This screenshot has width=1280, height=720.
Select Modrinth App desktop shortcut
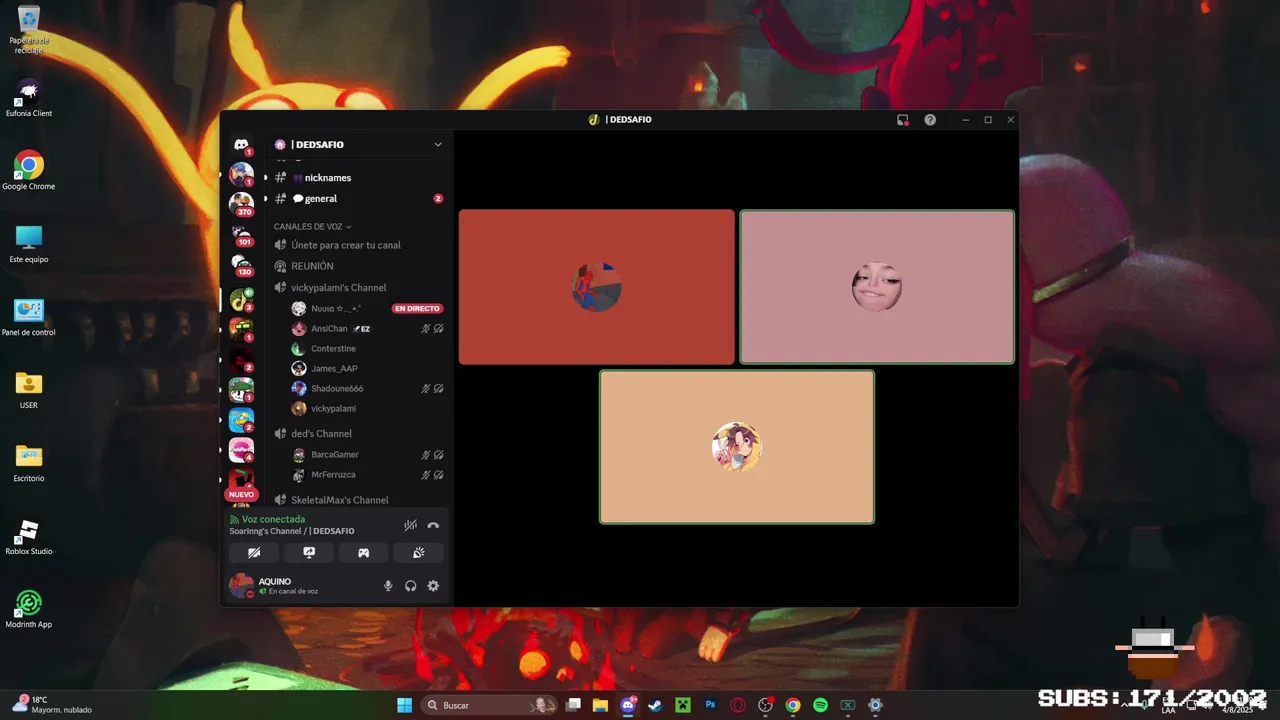29,609
